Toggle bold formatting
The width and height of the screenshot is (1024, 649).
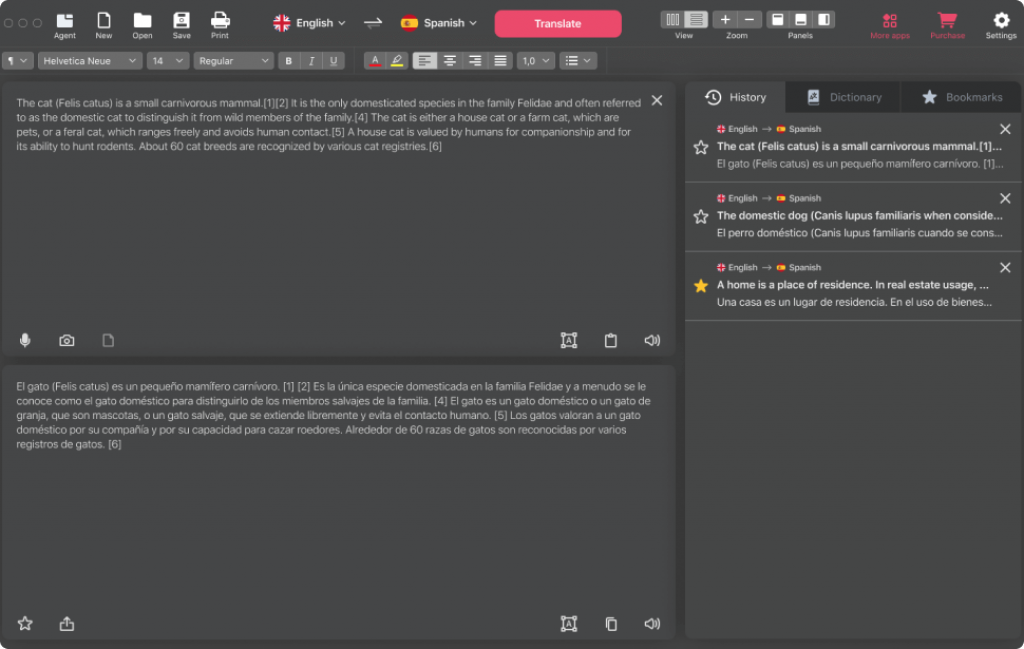(288, 60)
